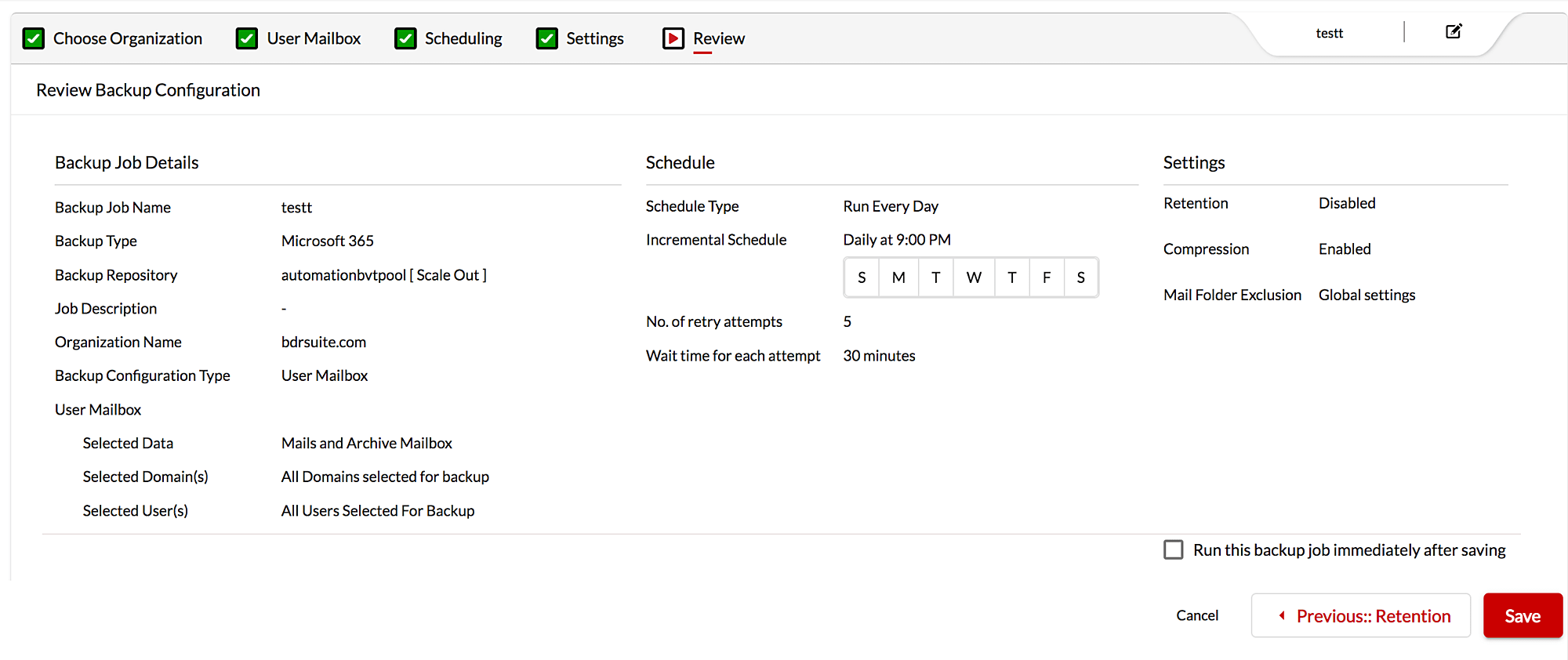Switch to the Settings step
Viewport: 1568px width, 660px height.
point(595,38)
